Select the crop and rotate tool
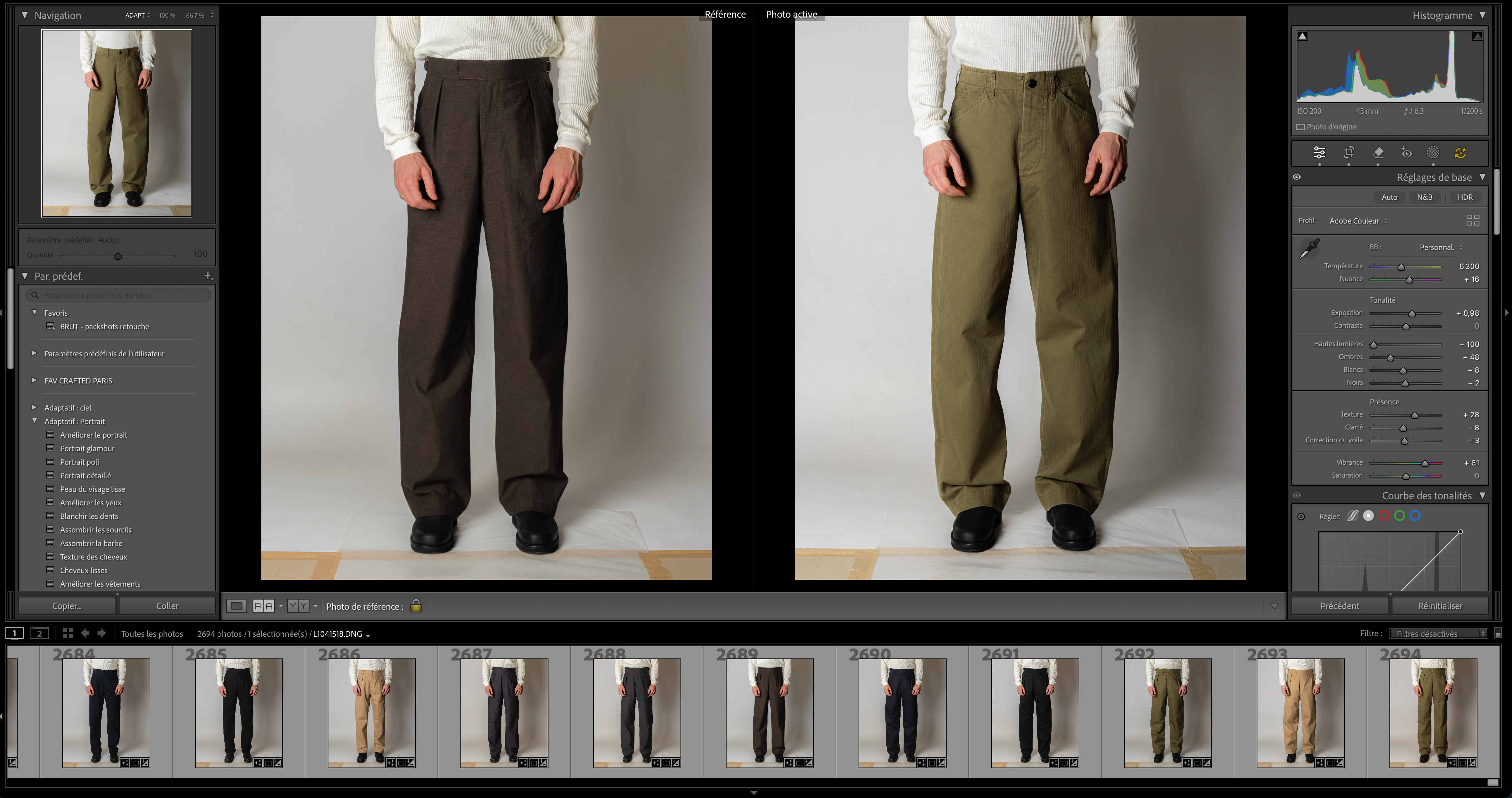This screenshot has height=798, width=1512. [1349, 153]
